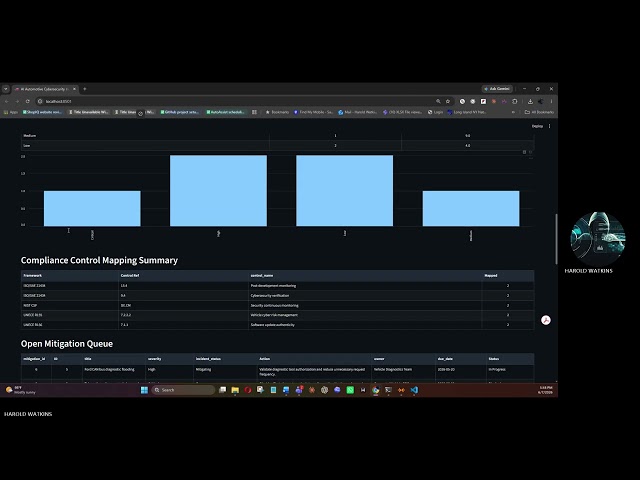Open File Explorer from the taskbar
Image resolution: width=640 pixels, height=480 pixels.
pyautogui.click(x=235, y=390)
